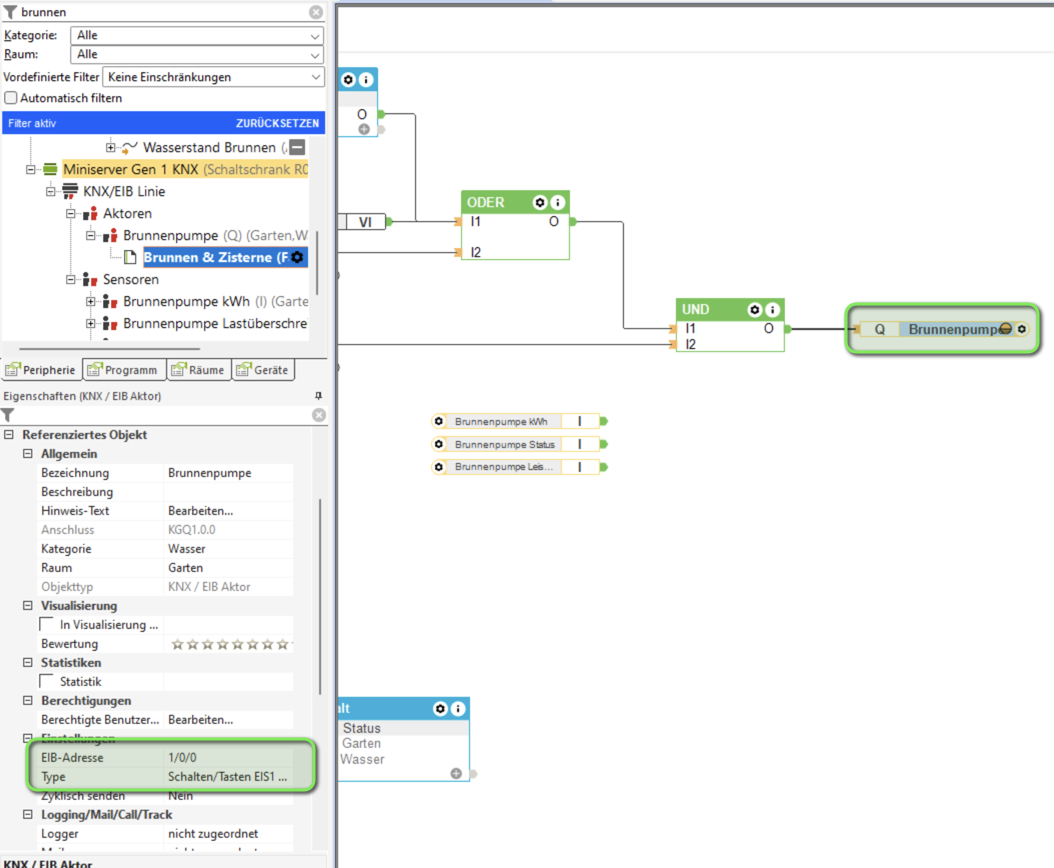
Task: Click gear icon on Brunnenpumpe output Q
Action: pyautogui.click(x=1022, y=329)
